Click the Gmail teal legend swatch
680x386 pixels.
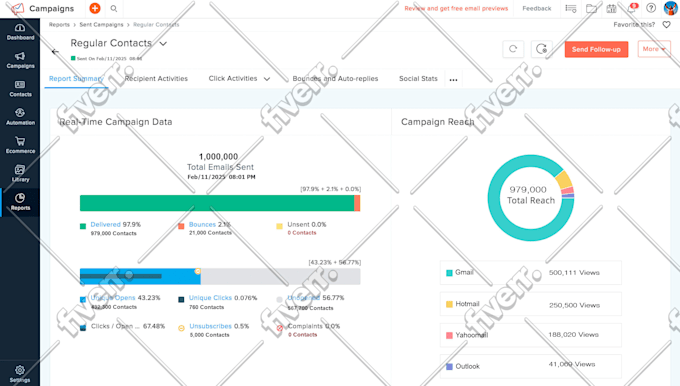pyautogui.click(x=449, y=273)
